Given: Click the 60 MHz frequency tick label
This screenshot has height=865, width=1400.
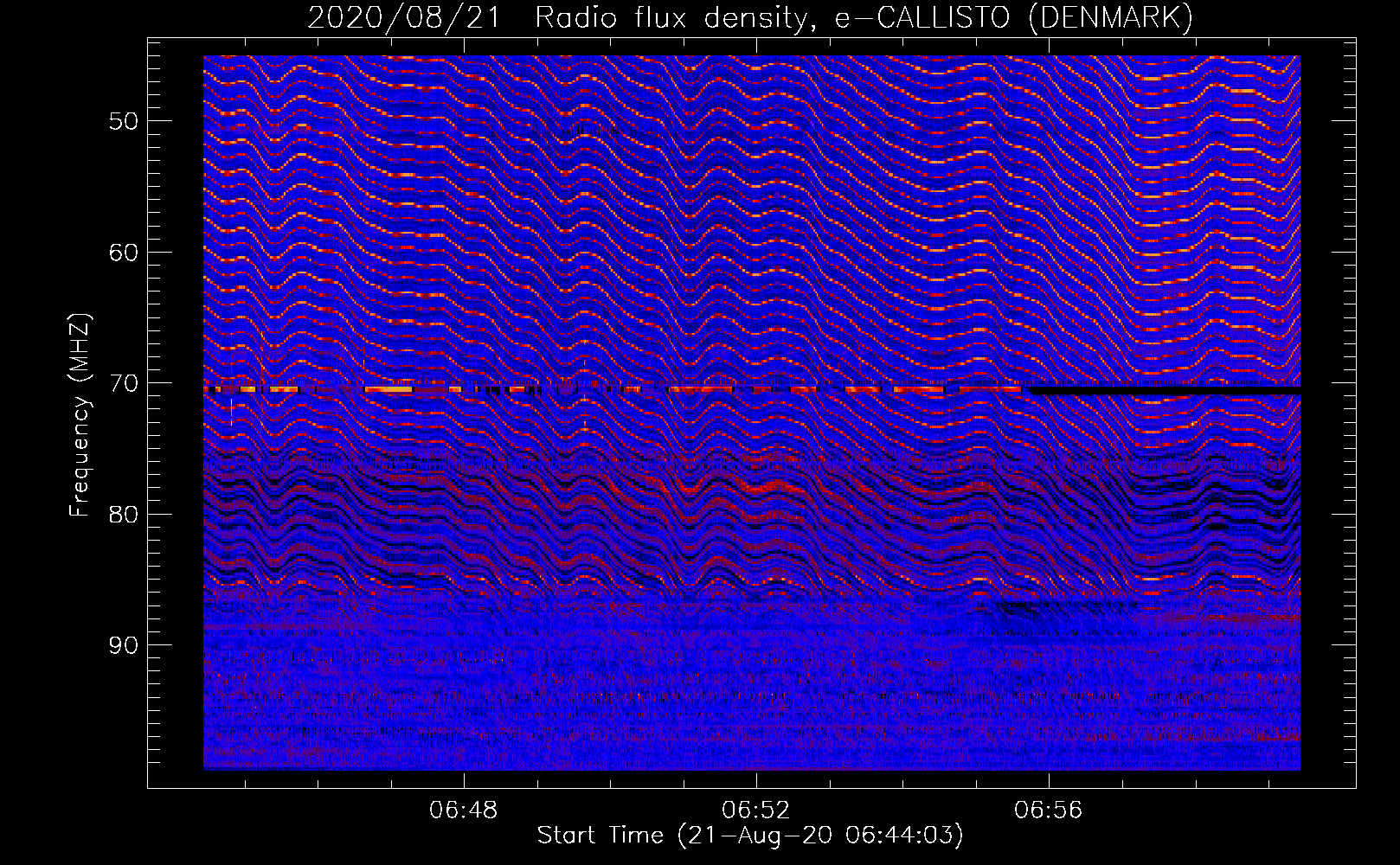Looking at the screenshot, I should click(x=124, y=253).
